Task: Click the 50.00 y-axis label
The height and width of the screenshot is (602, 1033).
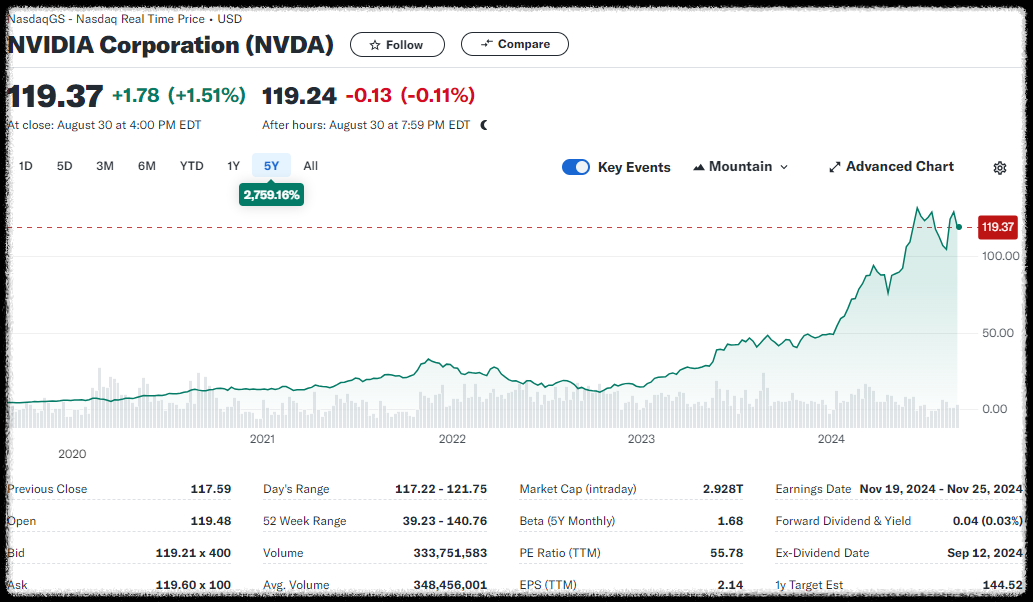Action: pyautogui.click(x=997, y=333)
